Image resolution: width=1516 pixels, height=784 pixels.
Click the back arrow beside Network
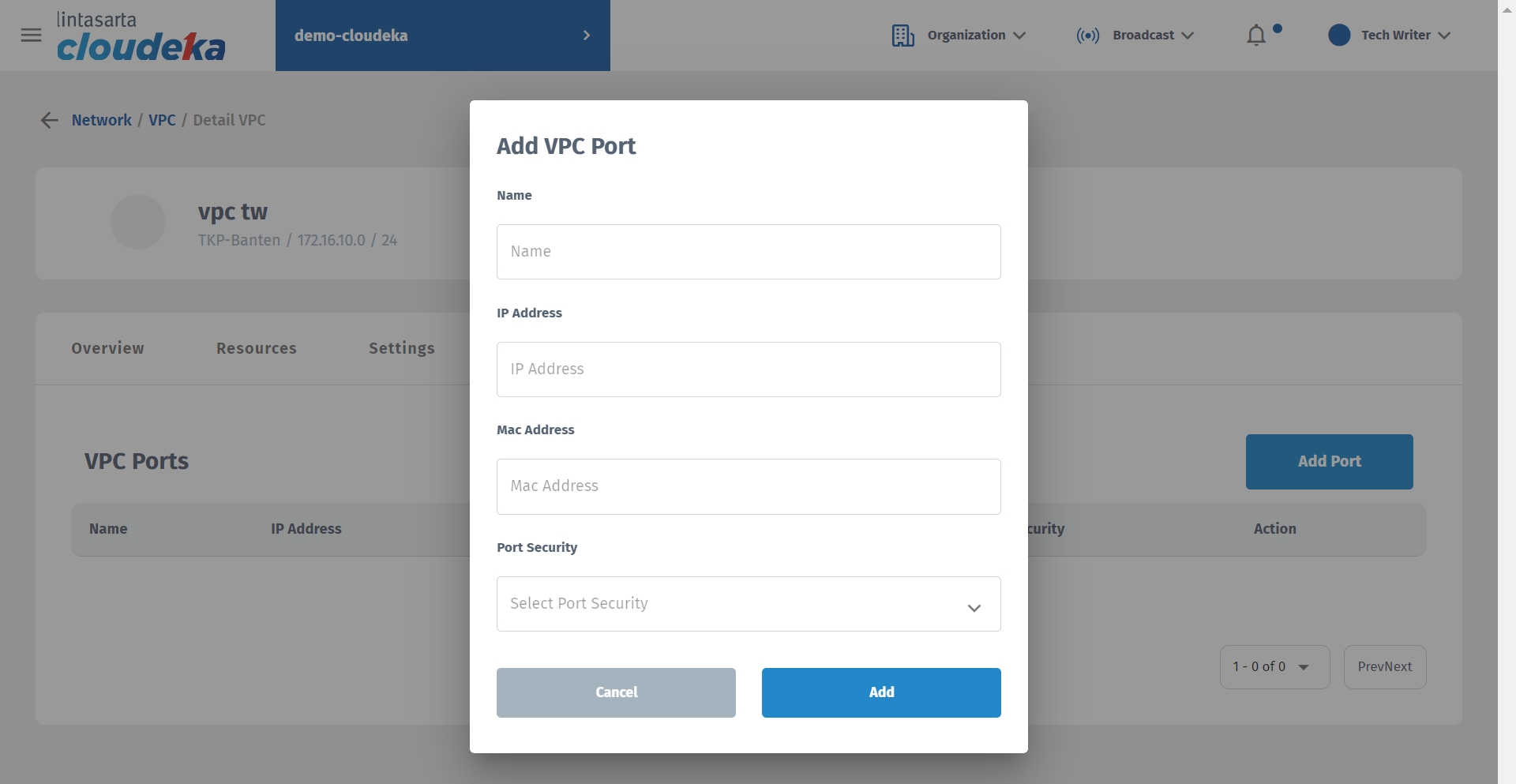pyautogui.click(x=49, y=120)
